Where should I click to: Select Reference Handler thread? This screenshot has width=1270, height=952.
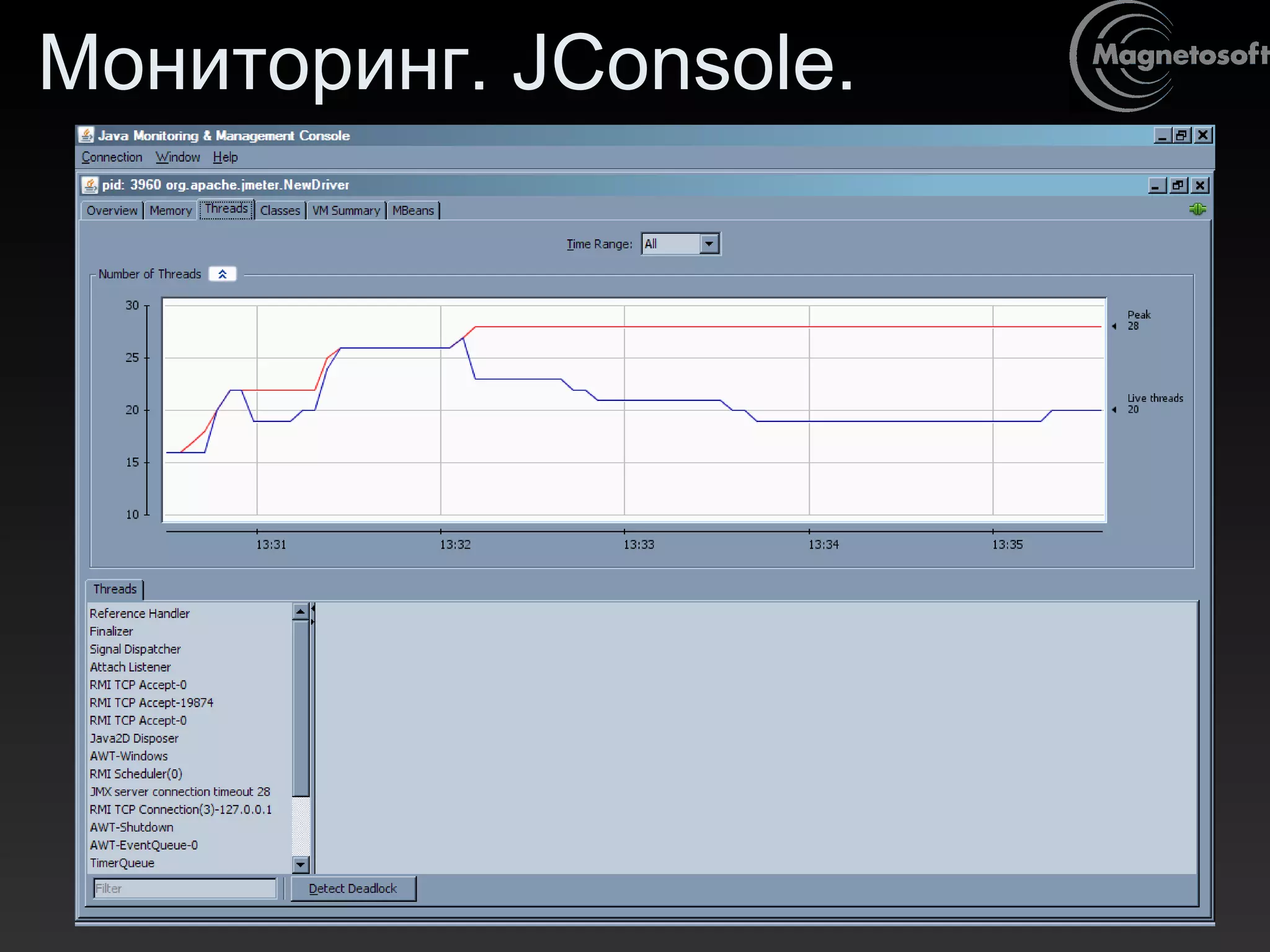point(140,614)
